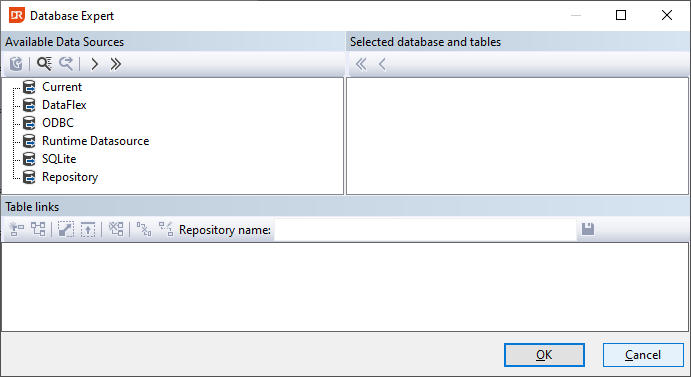Click the dashed box diagonal arrow icon
The image size is (691, 377).
tap(66, 229)
